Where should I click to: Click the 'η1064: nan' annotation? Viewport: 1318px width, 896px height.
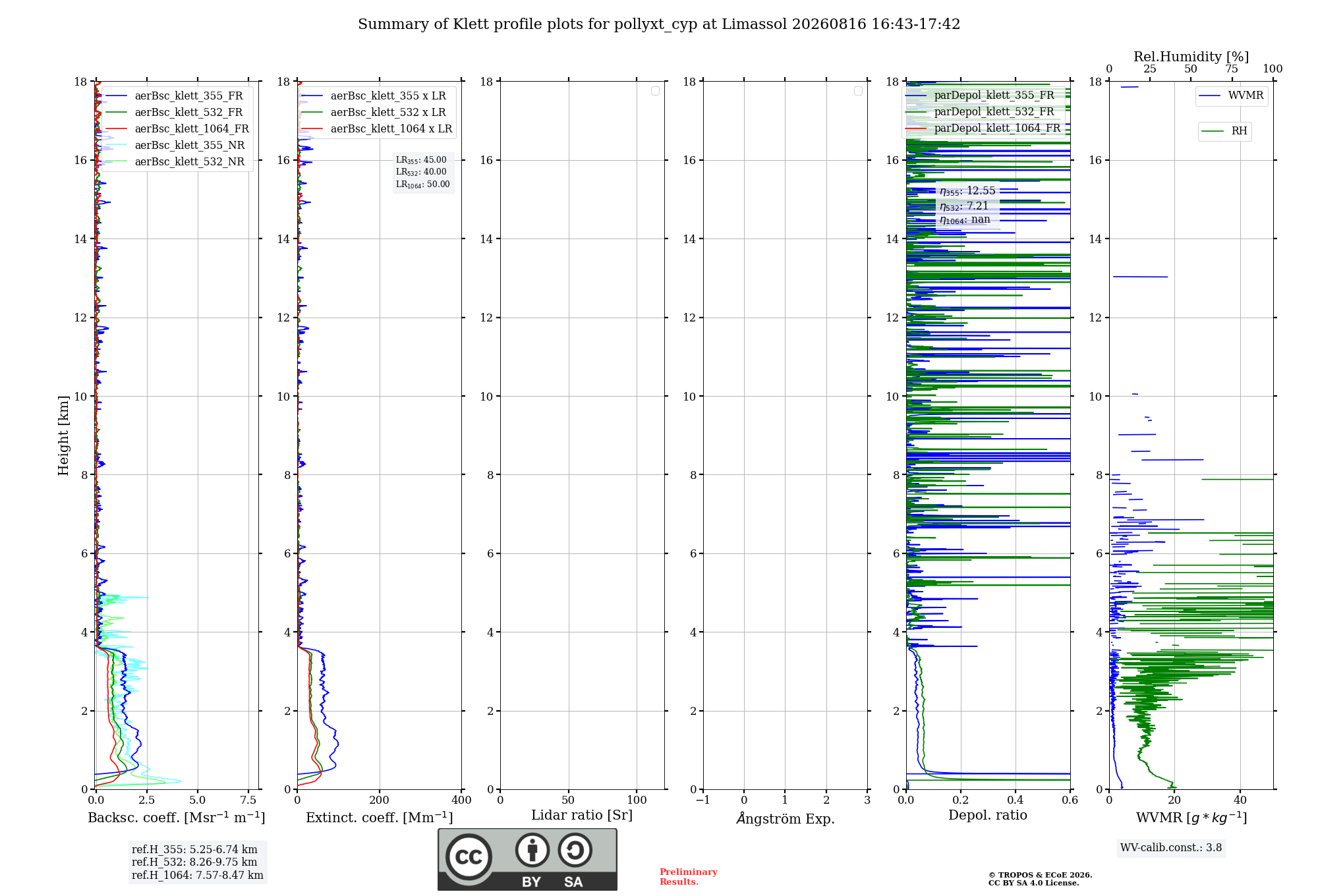point(965,220)
